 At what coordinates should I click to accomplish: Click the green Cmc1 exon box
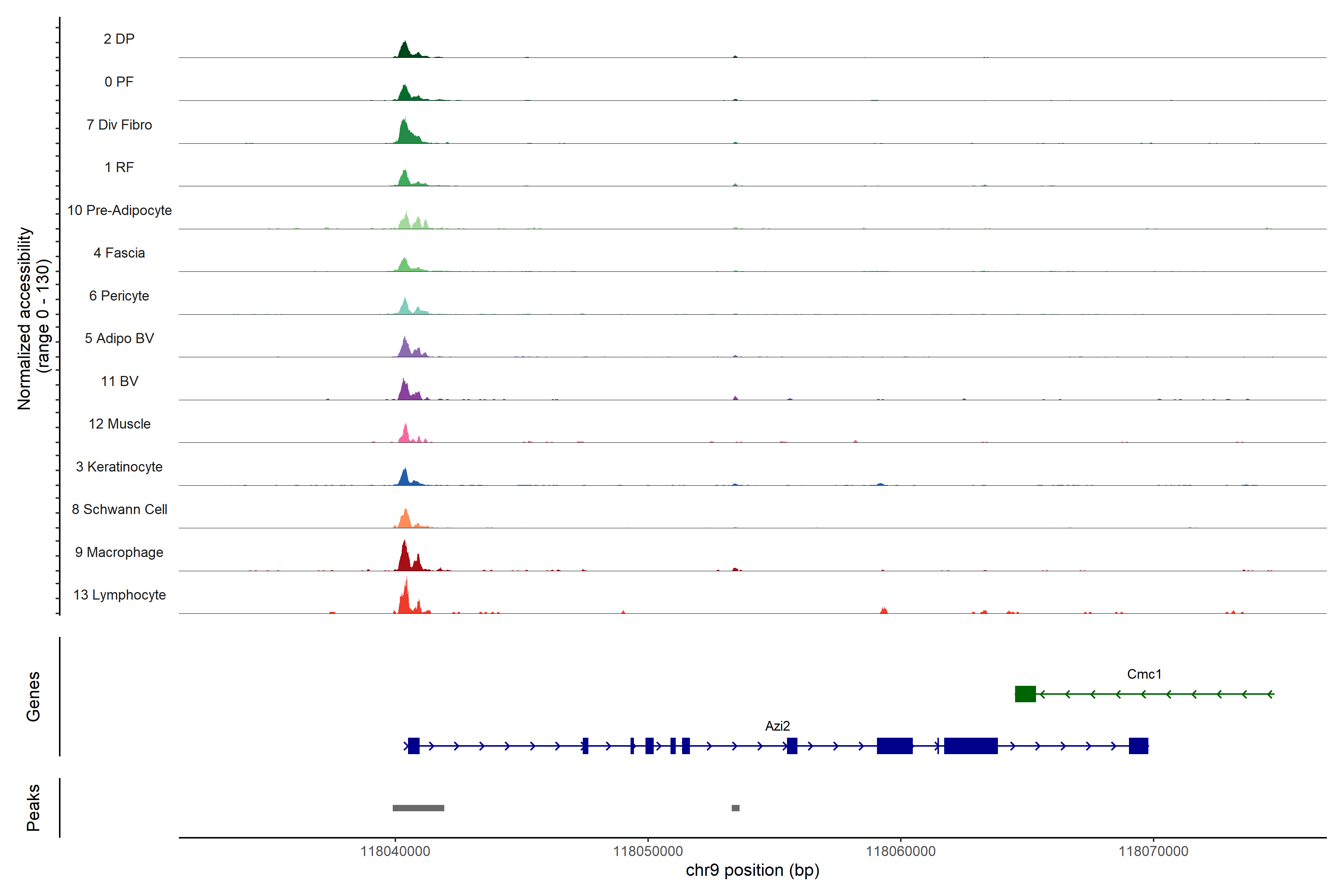tap(1025, 694)
